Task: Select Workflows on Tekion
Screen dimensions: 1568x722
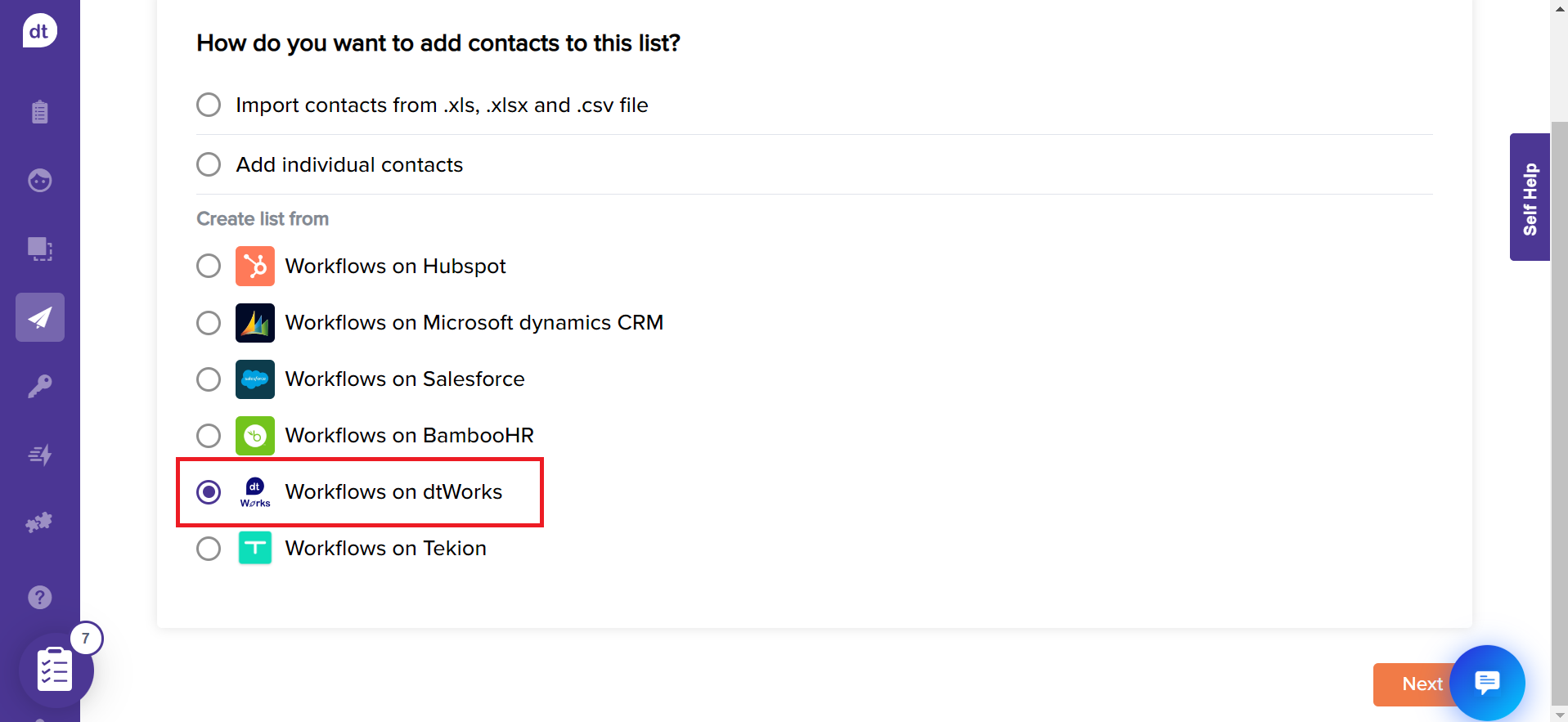Action: pos(208,548)
